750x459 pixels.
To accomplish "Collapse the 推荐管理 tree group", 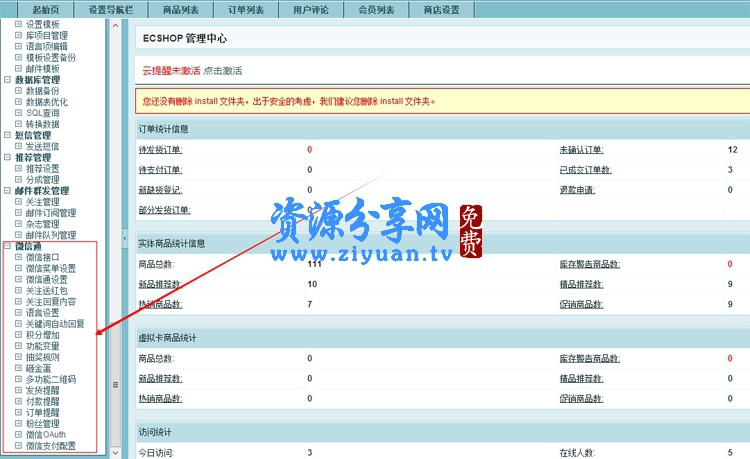I will point(7,157).
